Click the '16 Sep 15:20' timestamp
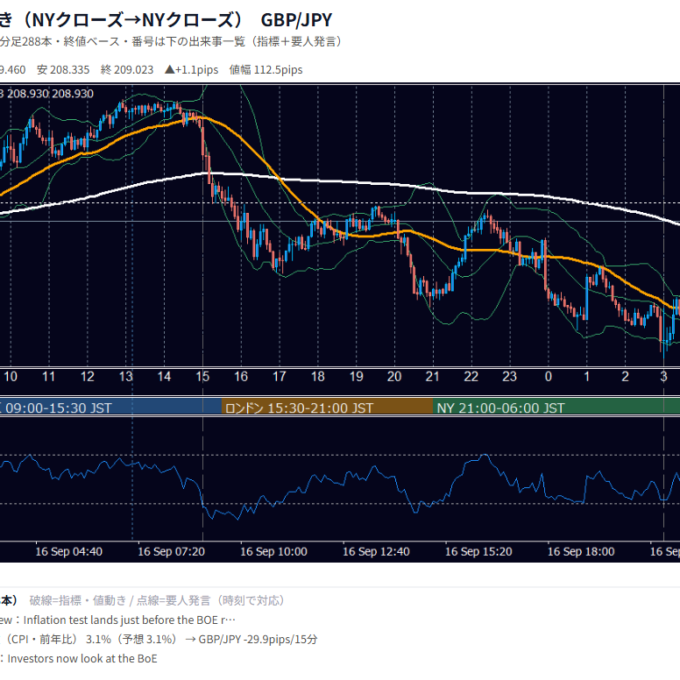680x680 pixels. click(478, 552)
